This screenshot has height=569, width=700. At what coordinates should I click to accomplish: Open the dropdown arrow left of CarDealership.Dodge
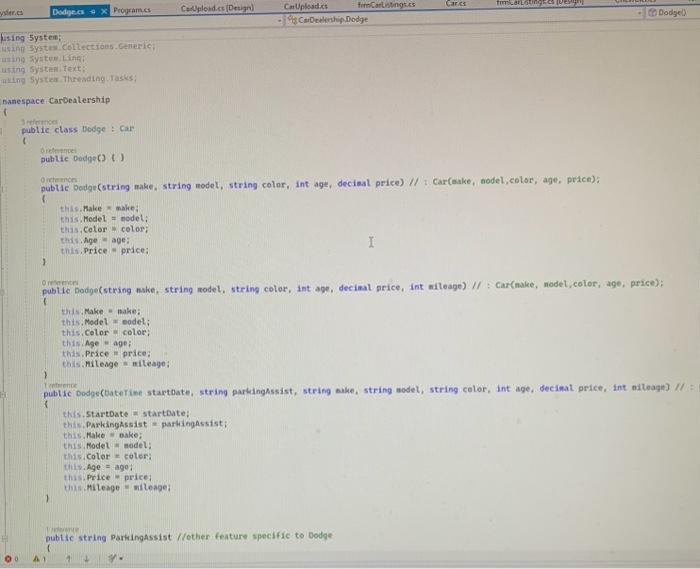[x=280, y=21]
